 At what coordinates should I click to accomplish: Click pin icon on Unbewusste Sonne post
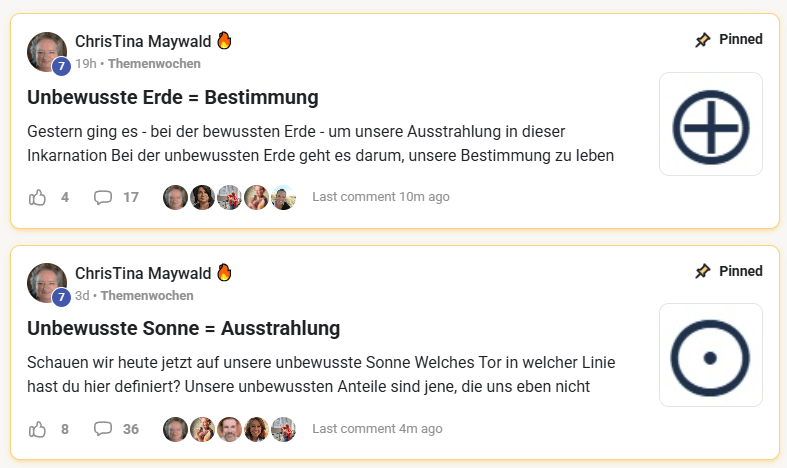pos(703,272)
